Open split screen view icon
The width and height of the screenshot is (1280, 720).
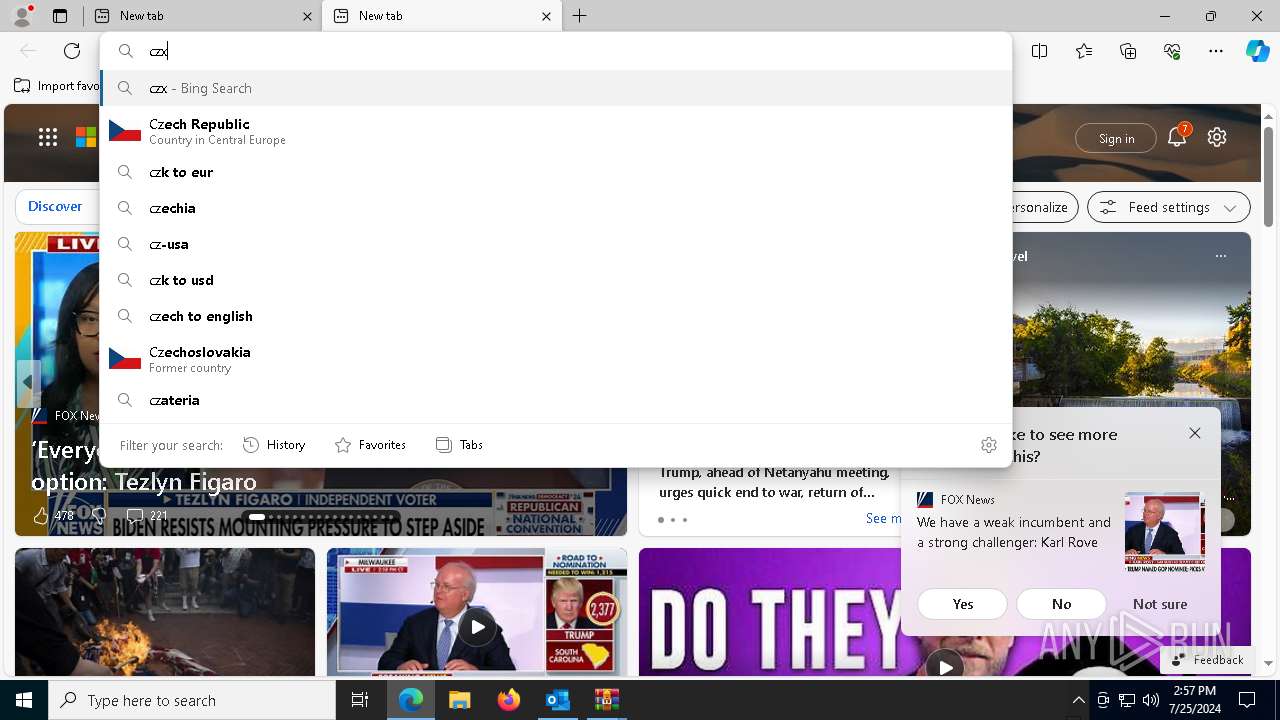(x=1039, y=51)
